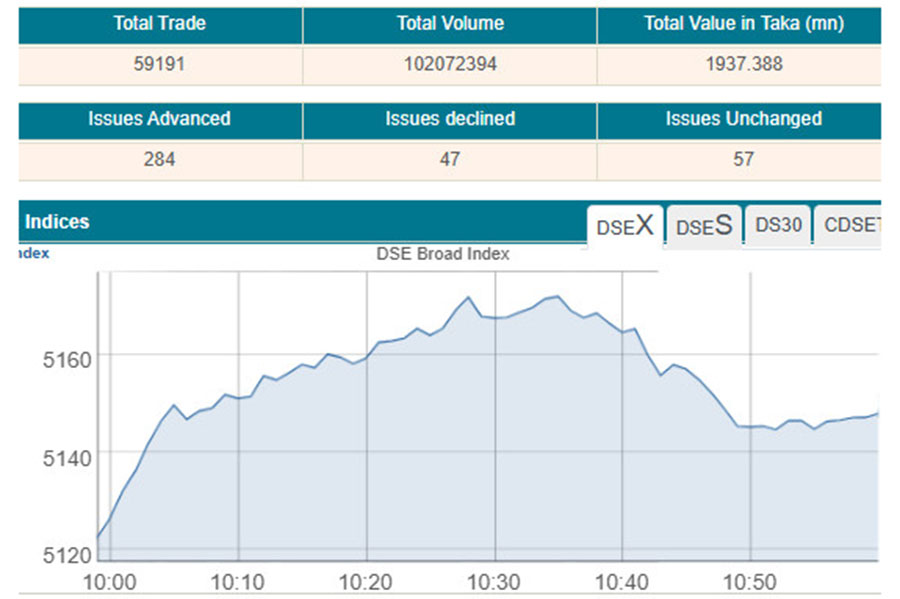The image size is (900, 599).
Task: Click the Indices section header
Action: click(x=57, y=222)
